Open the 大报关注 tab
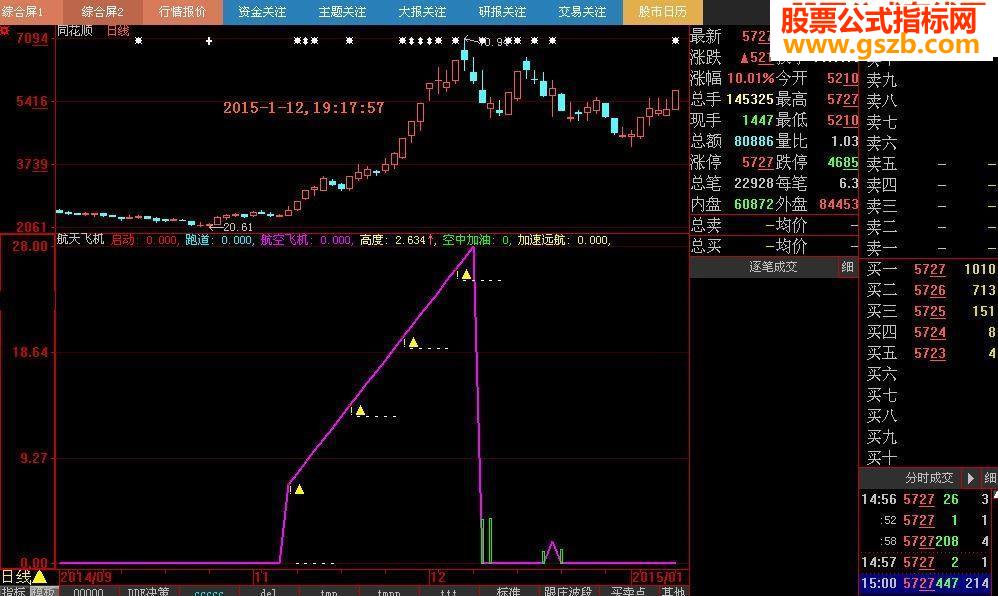Viewport: 998px width, 596px height. click(x=422, y=11)
